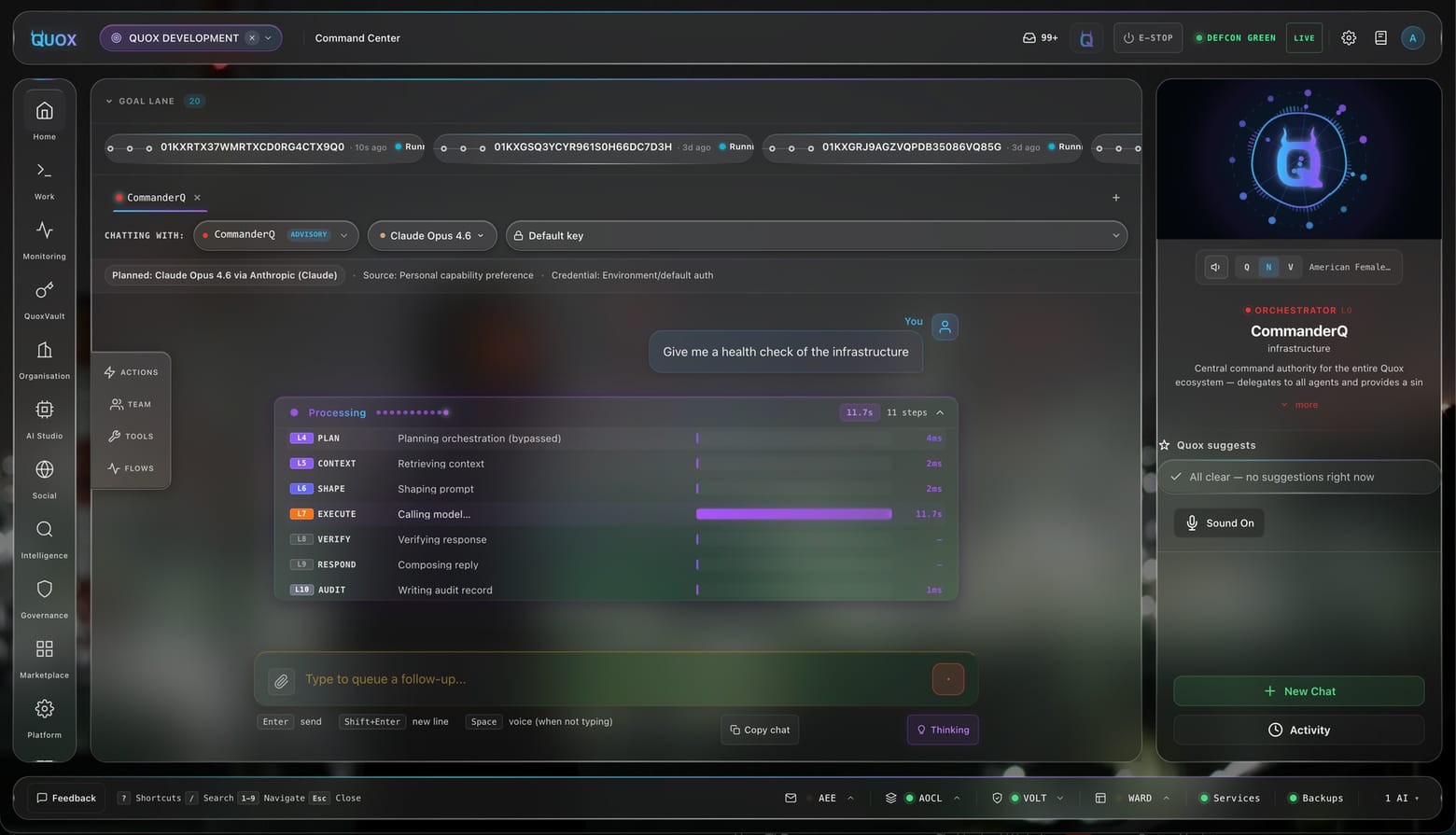Click the Copy chat button
The width and height of the screenshot is (1456, 835).
click(760, 731)
